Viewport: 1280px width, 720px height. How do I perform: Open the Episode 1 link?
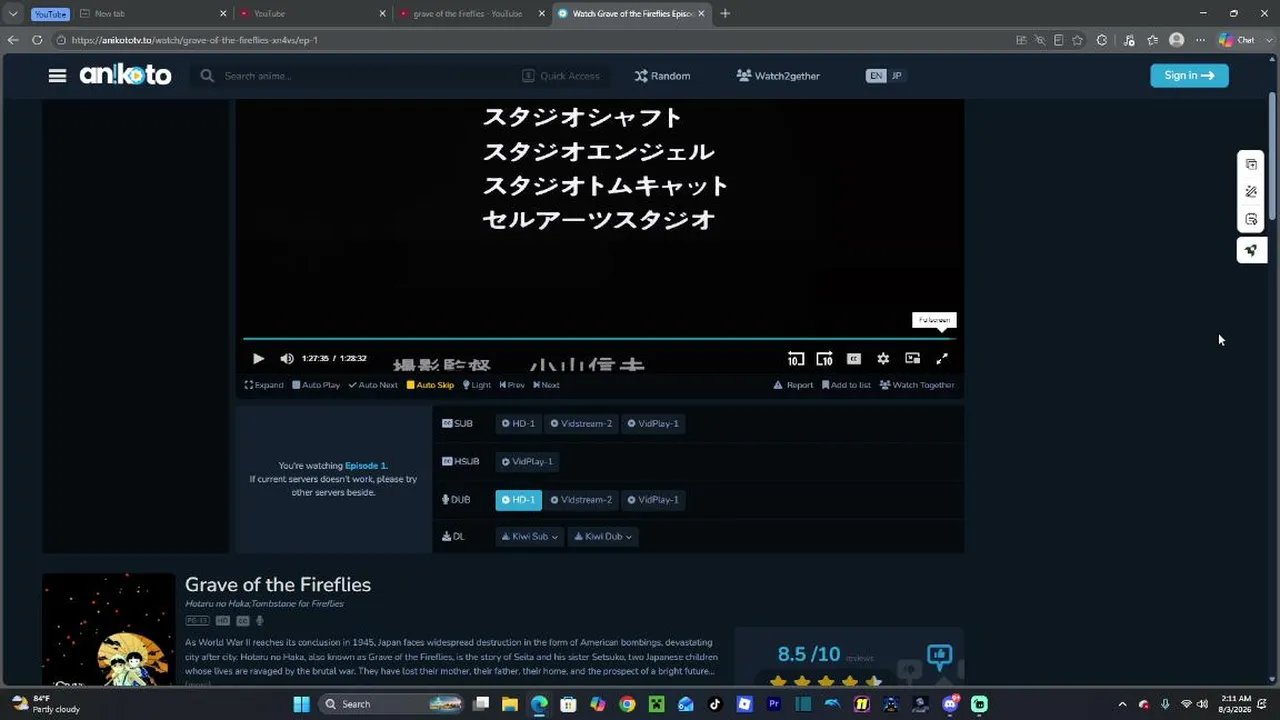tap(366, 466)
